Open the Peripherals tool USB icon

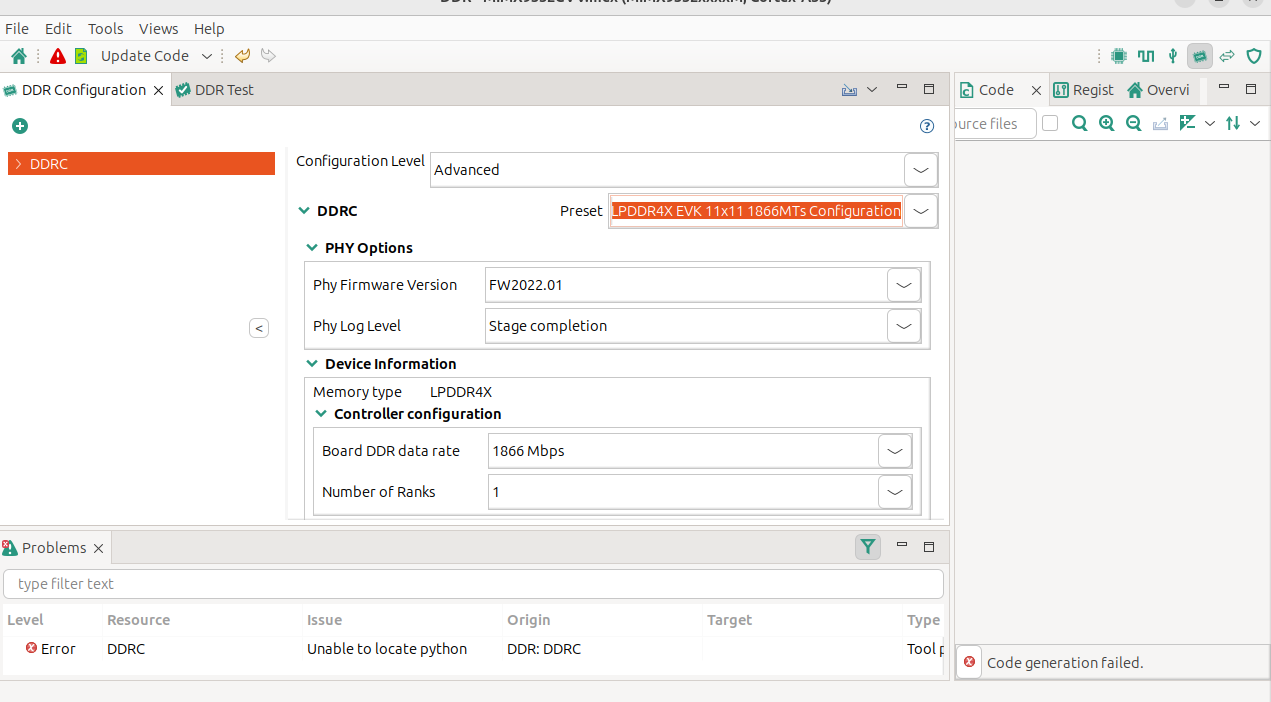pos(1173,56)
